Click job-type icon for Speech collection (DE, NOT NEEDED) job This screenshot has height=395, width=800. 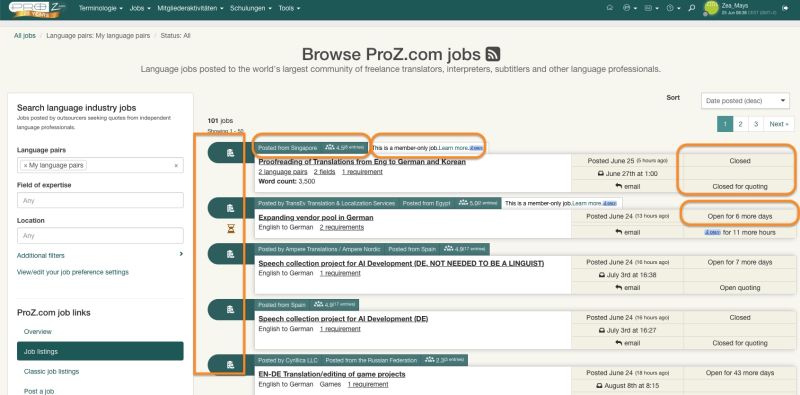point(230,254)
